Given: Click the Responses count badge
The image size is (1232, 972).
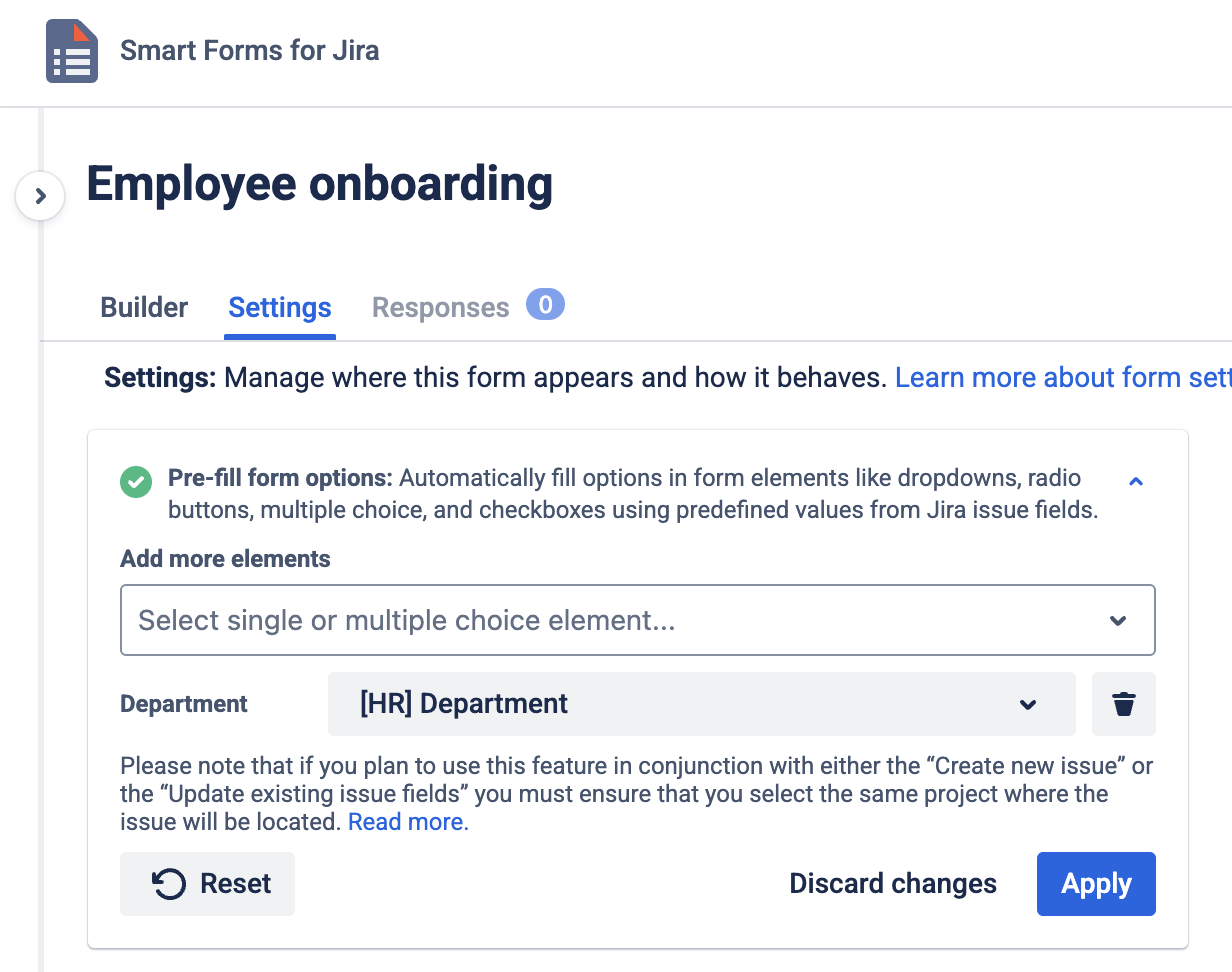Looking at the screenshot, I should click(545, 304).
